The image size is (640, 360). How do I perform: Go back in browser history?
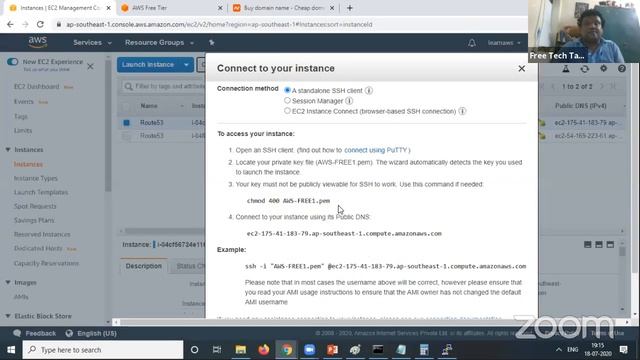[x=10, y=24]
